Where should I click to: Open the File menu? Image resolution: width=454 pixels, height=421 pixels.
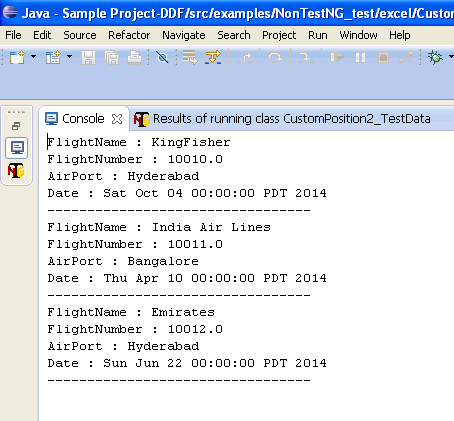tap(13, 35)
